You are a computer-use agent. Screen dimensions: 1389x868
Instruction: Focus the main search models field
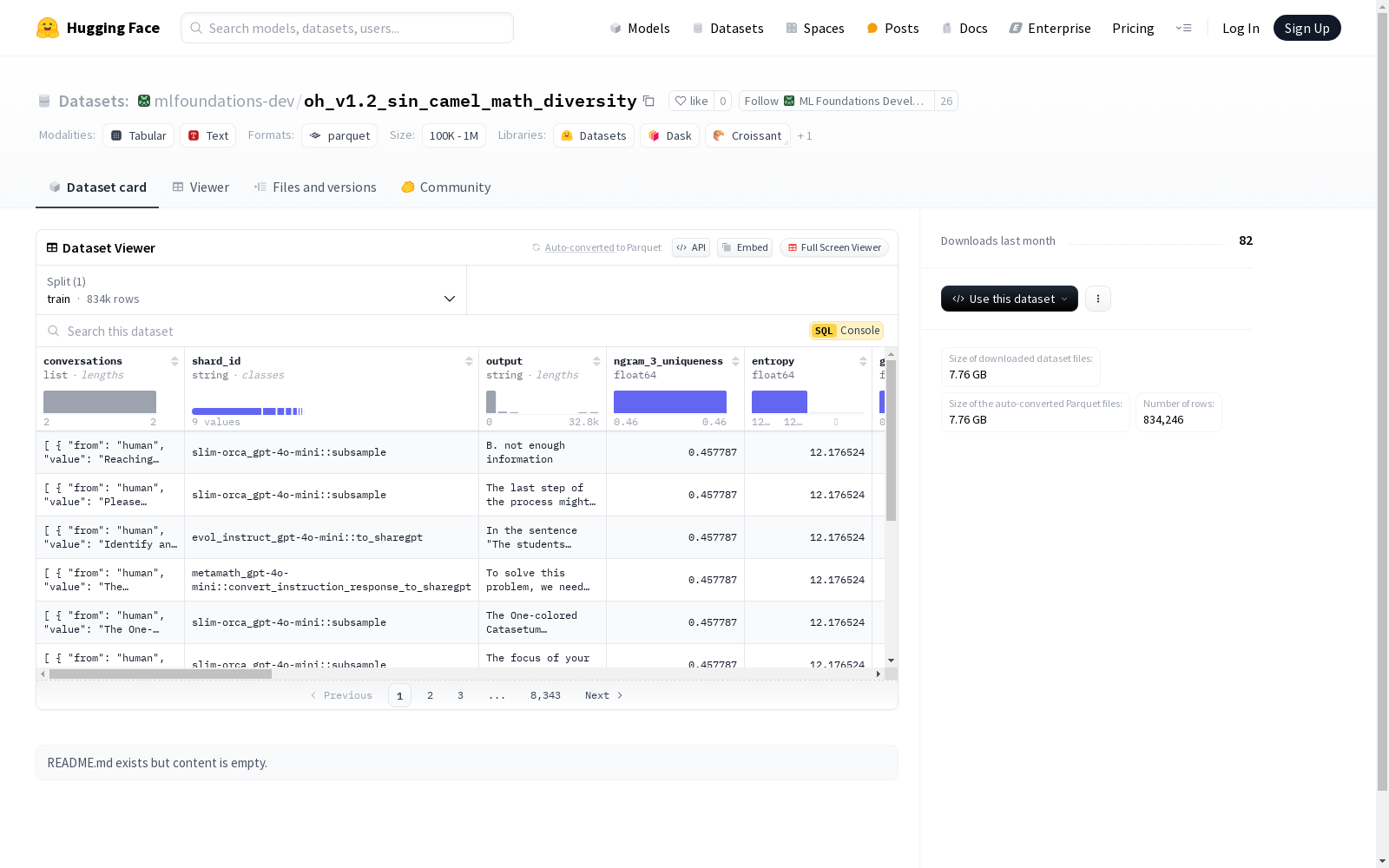coord(347,28)
